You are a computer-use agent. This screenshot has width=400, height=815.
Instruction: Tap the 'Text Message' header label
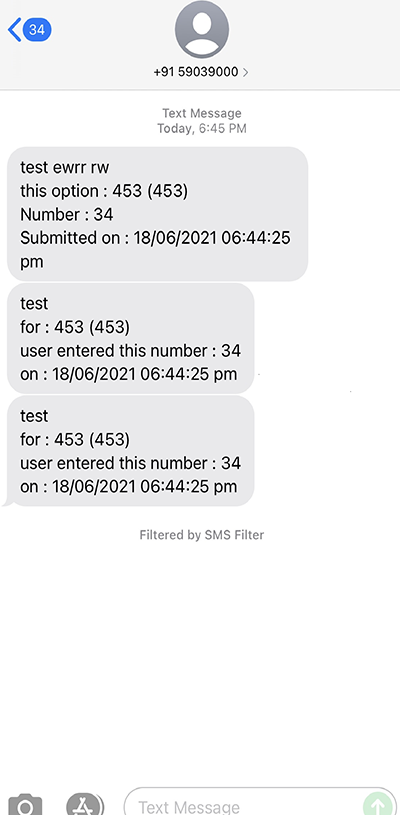(202, 113)
